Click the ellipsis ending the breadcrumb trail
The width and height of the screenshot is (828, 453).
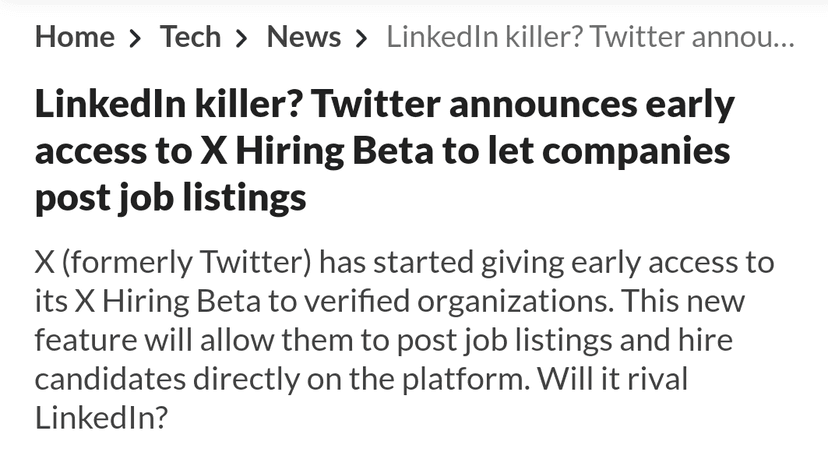coord(783,40)
